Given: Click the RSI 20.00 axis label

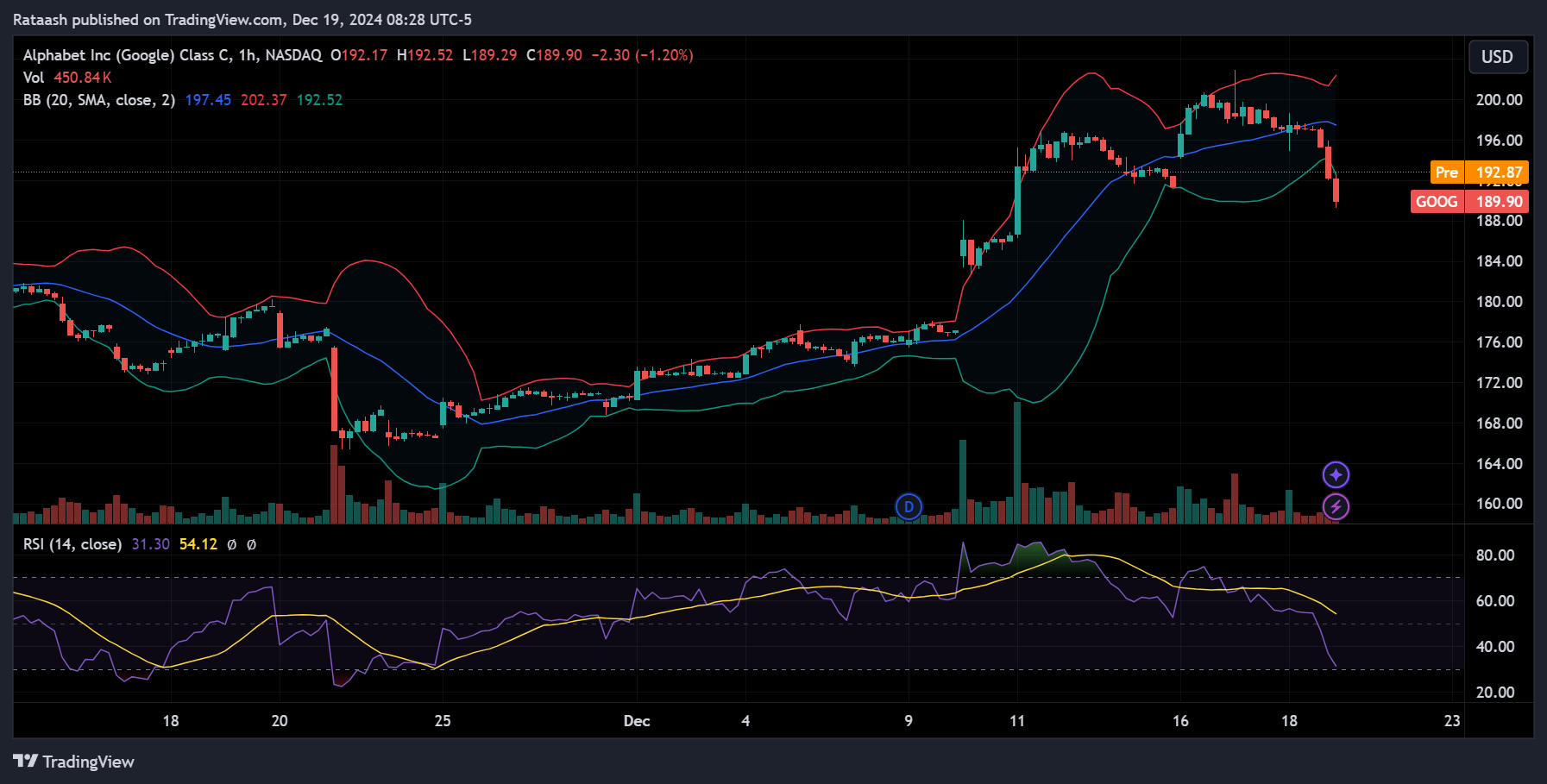Looking at the screenshot, I should pos(1495,693).
